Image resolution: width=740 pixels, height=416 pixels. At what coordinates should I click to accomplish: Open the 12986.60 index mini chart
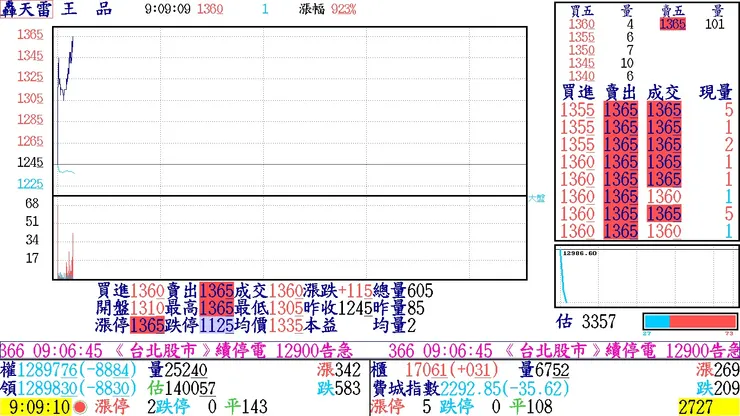click(646, 276)
